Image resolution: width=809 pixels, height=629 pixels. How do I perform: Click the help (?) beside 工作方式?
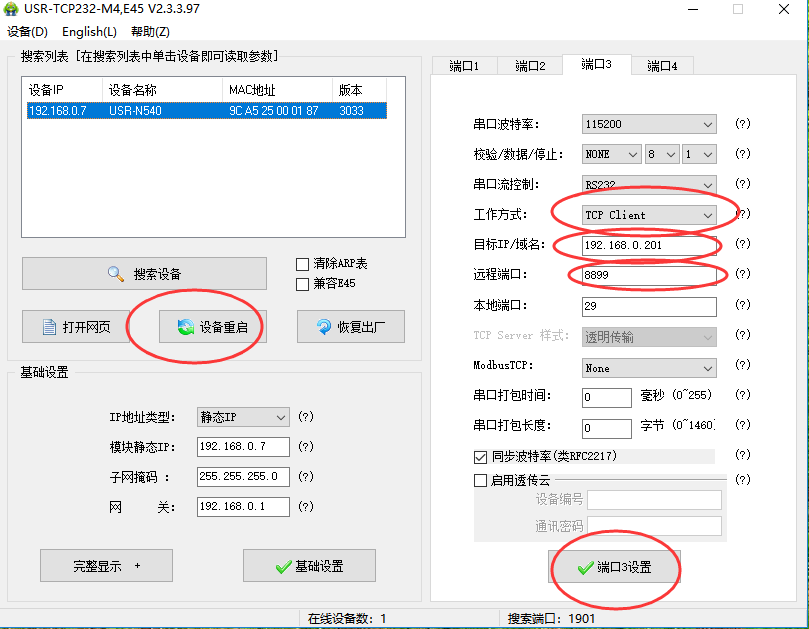742,214
